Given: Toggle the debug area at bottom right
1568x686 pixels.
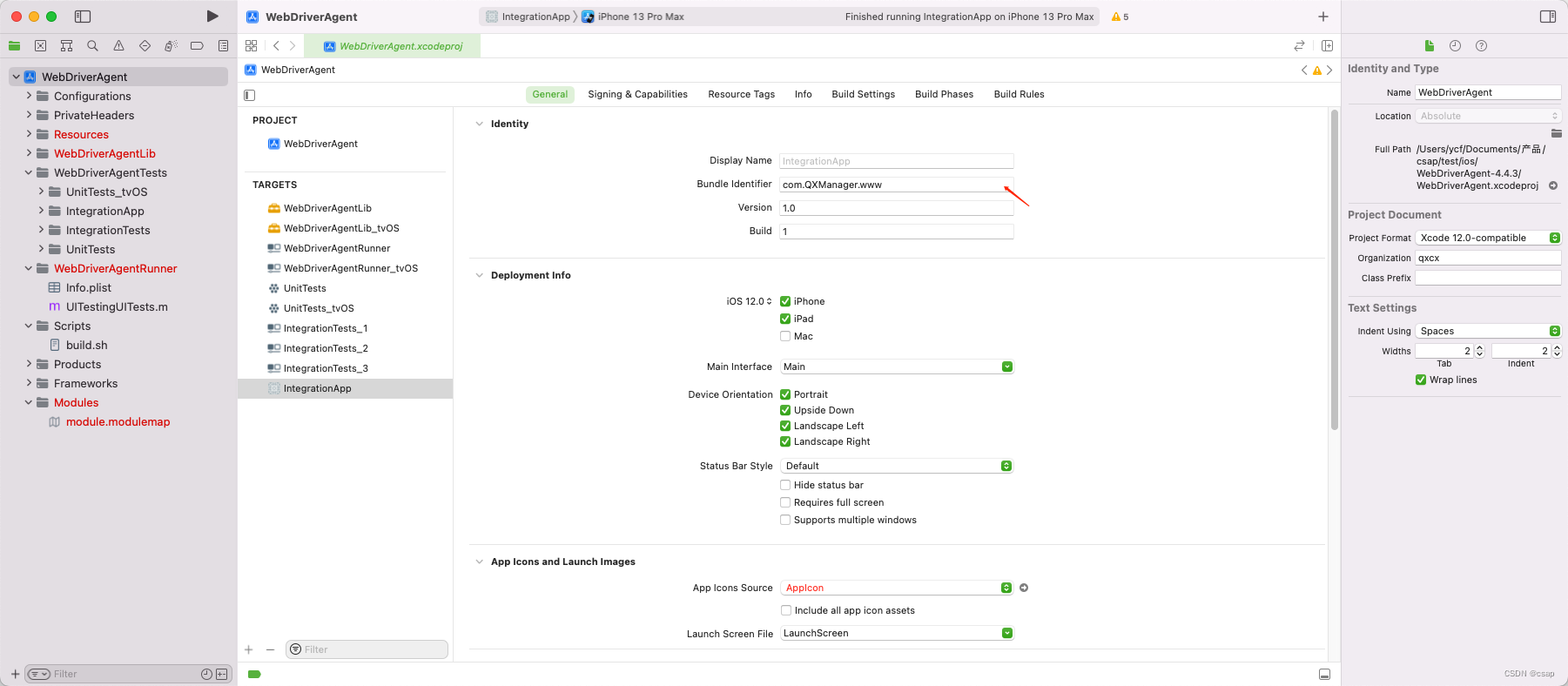Looking at the screenshot, I should point(1324,674).
